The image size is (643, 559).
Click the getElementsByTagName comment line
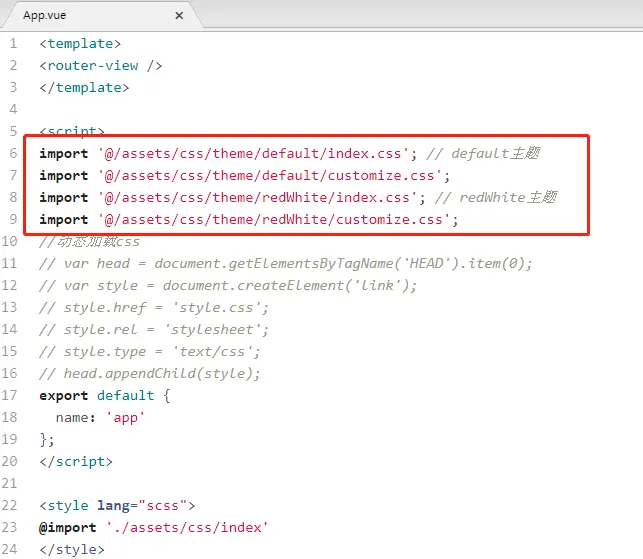(286, 264)
